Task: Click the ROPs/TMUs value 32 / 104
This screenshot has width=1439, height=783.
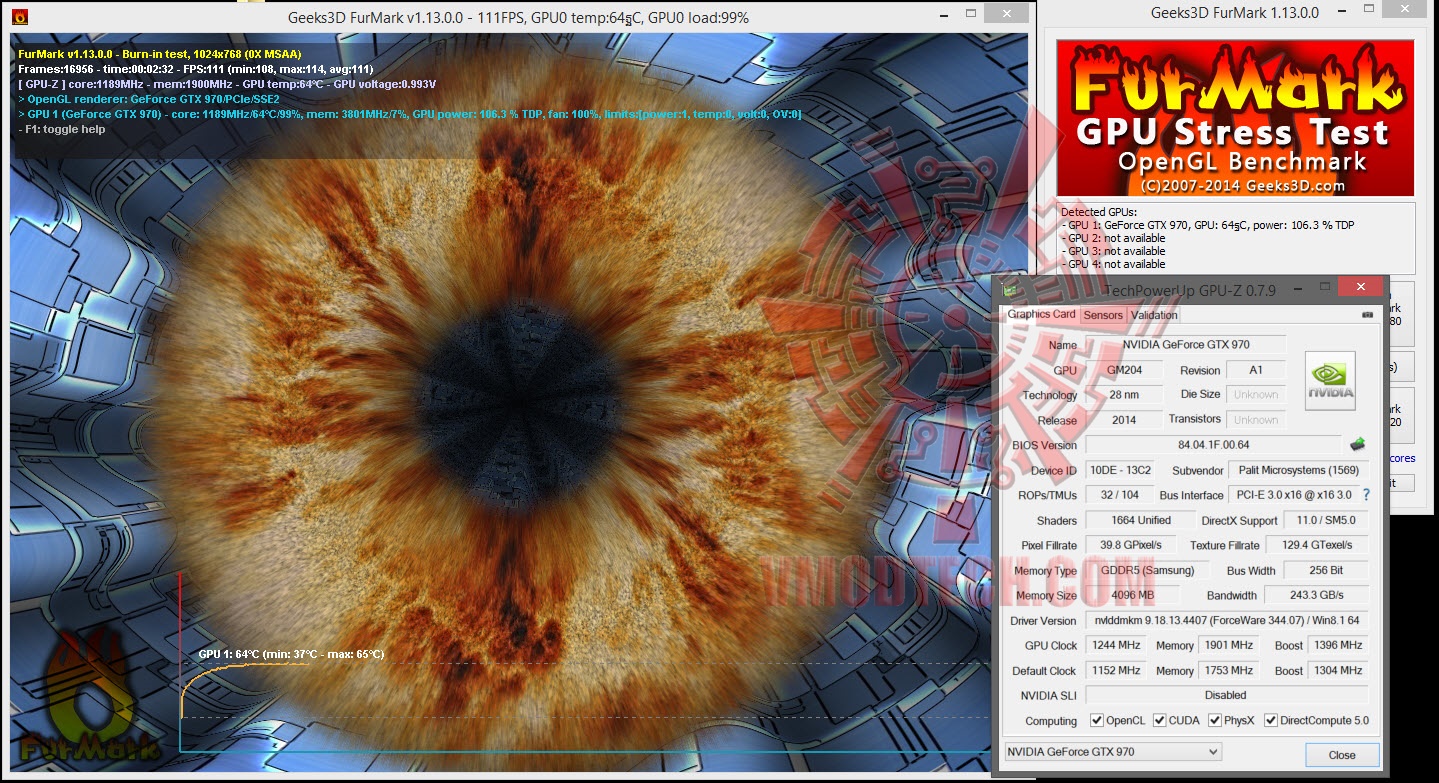Action: pyautogui.click(x=1119, y=495)
